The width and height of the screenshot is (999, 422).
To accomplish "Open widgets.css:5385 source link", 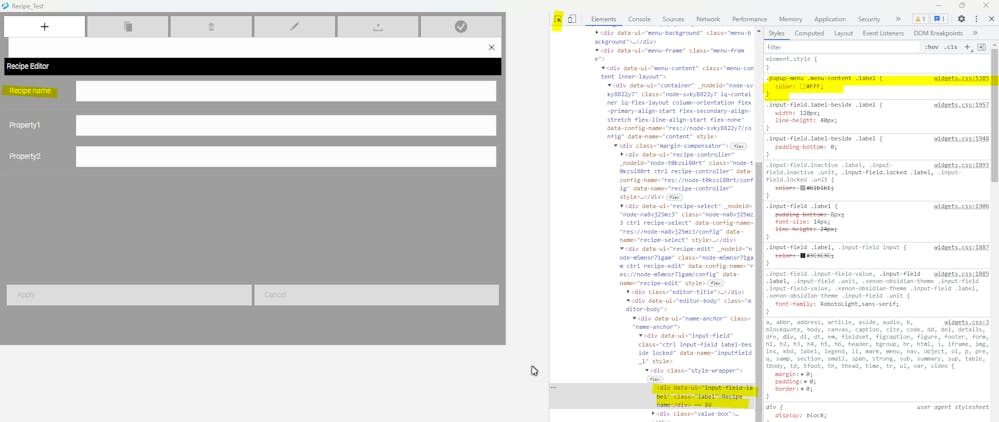I will [x=961, y=78].
